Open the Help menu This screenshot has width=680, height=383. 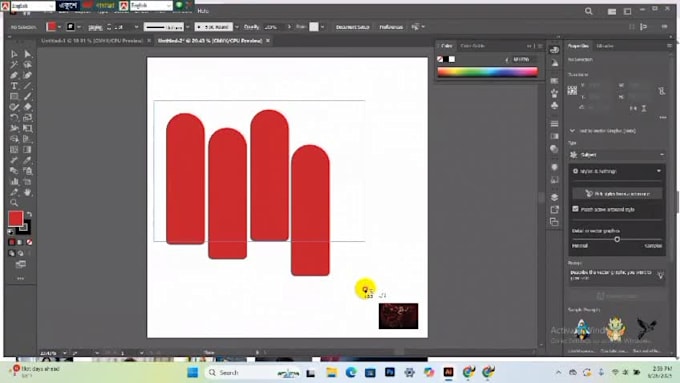point(203,11)
